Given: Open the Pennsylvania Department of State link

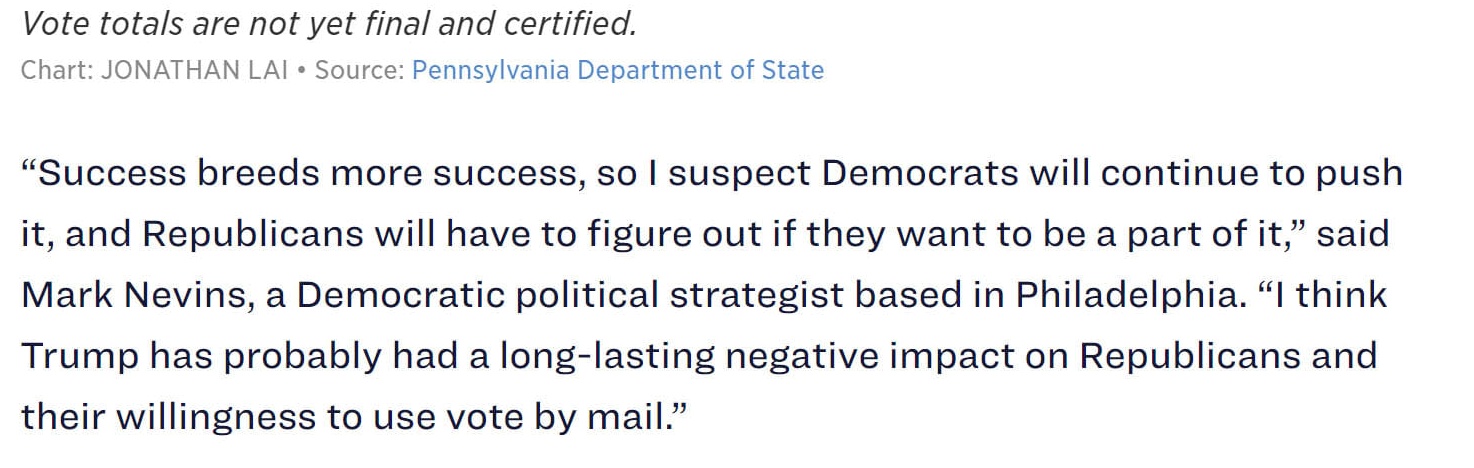Looking at the screenshot, I should (x=617, y=70).
